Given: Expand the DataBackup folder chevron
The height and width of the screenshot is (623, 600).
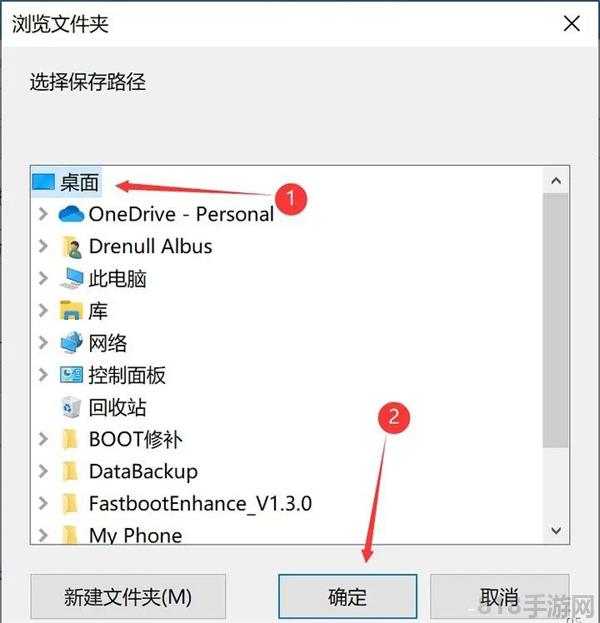Looking at the screenshot, I should 42,471.
